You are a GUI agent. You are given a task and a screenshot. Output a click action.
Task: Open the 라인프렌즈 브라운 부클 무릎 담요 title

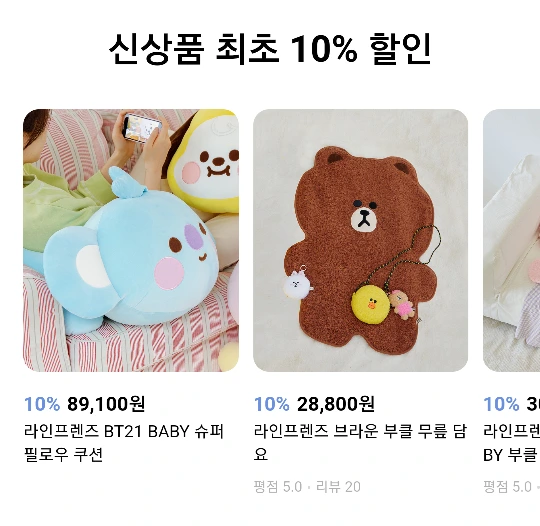click(x=360, y=443)
